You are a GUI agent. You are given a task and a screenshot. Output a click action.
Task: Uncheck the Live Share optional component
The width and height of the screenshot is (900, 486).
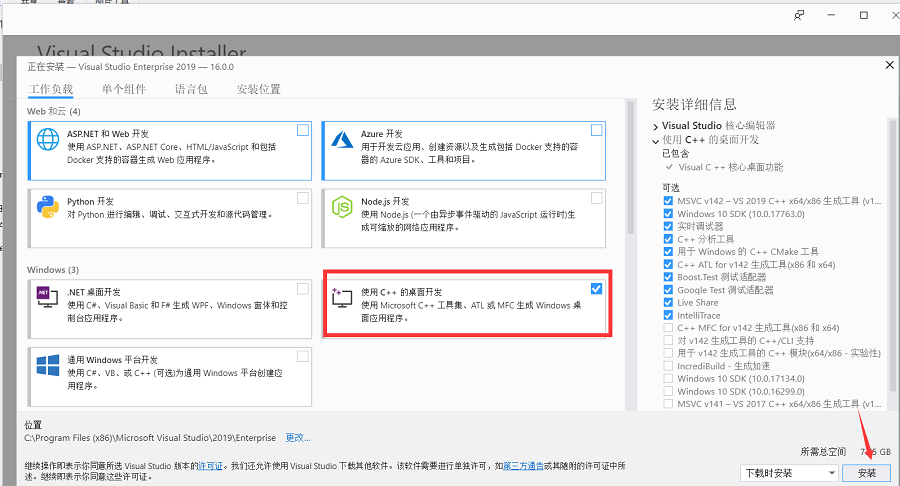point(668,302)
